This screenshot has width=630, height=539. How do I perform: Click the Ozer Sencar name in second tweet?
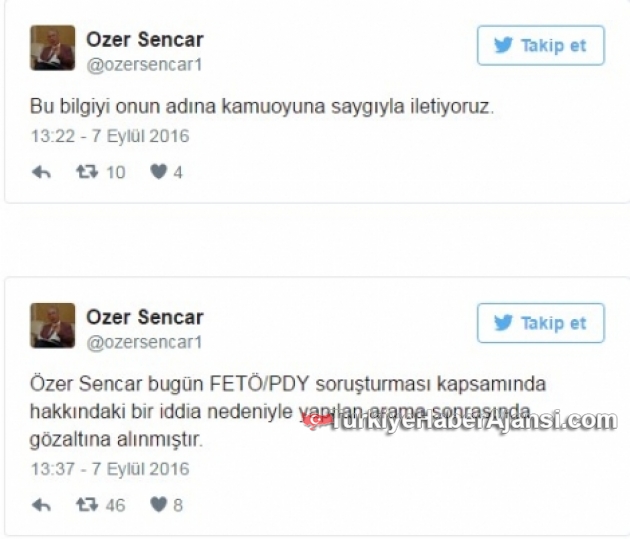click(x=145, y=317)
